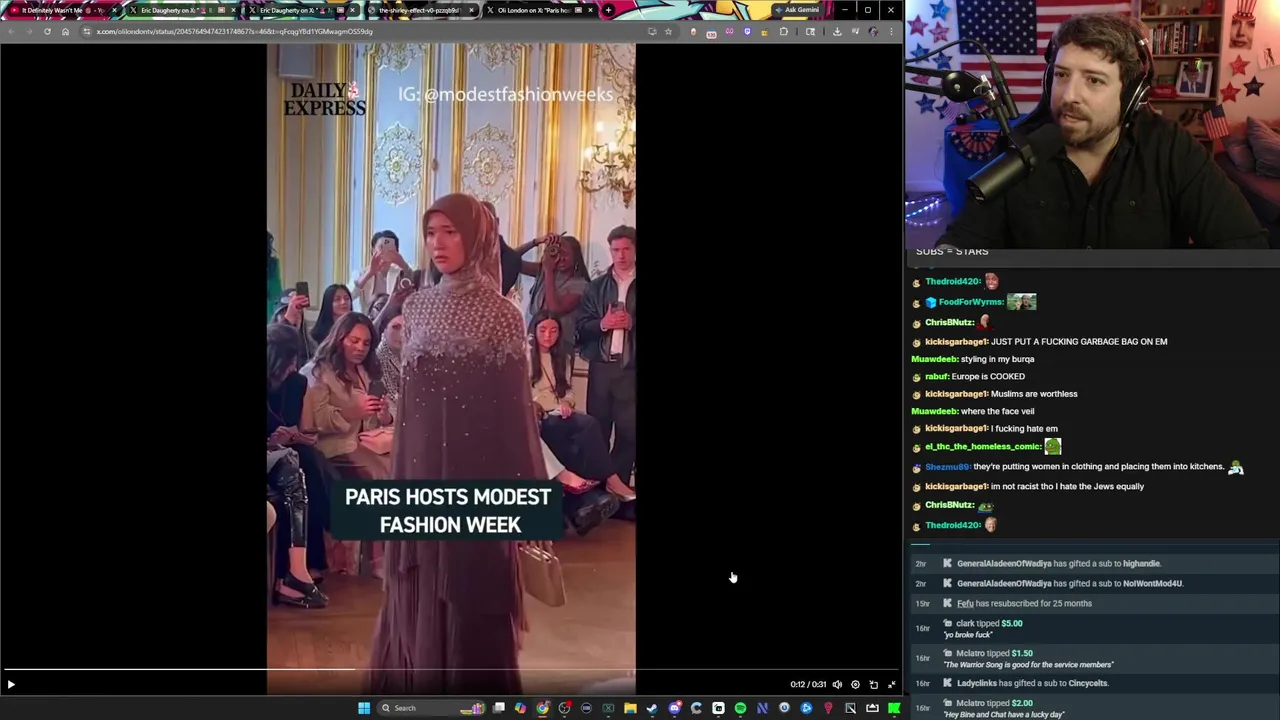Exit fullscreen video view
Screen dimensions: 1280x720
point(891,685)
